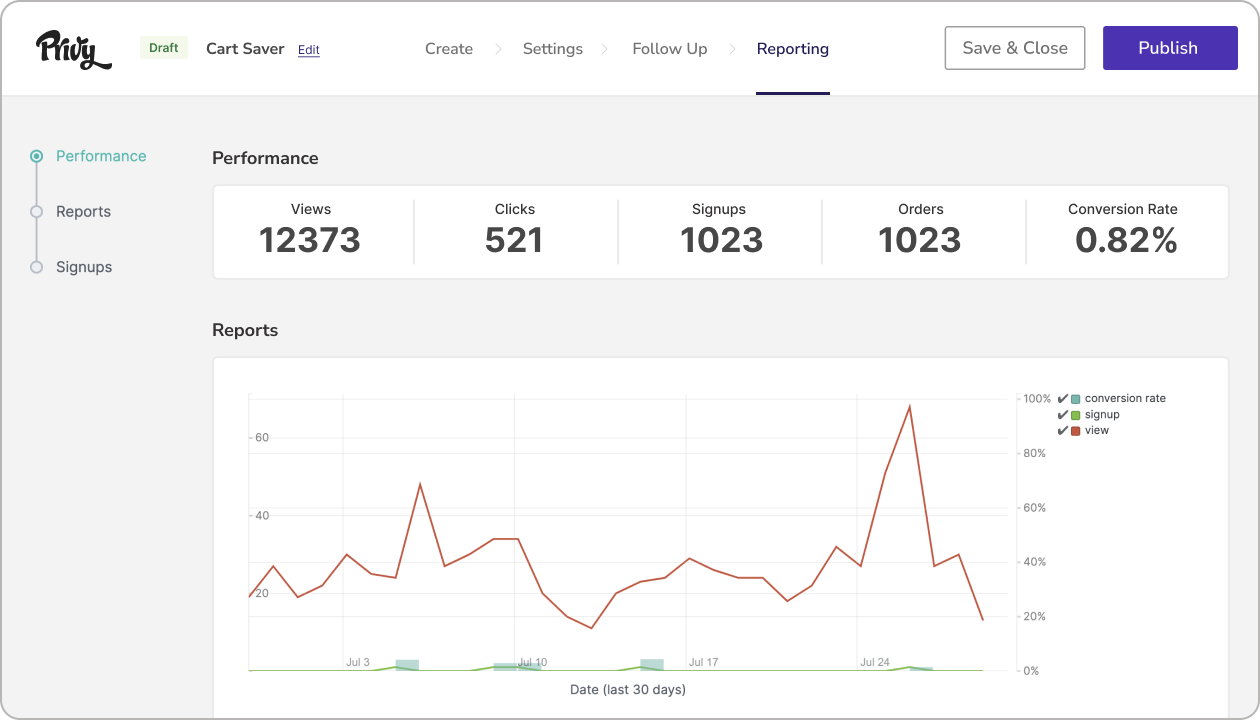Click the Orders metric label
Image resolution: width=1260 pixels, height=720 pixels.
click(921, 209)
